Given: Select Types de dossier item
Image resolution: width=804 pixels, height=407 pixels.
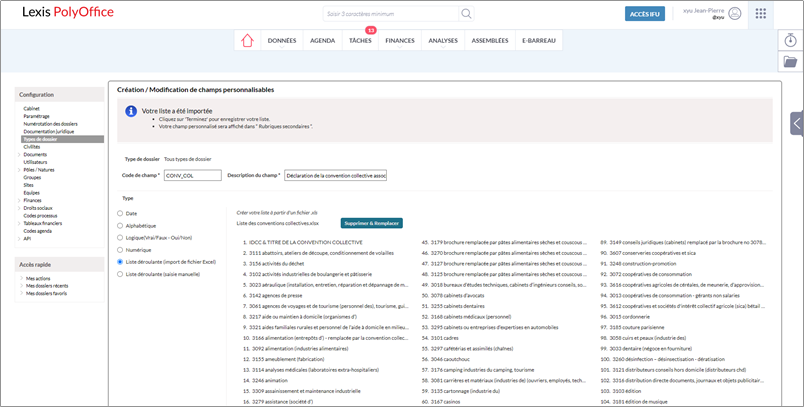Looking at the screenshot, I should (x=63, y=139).
